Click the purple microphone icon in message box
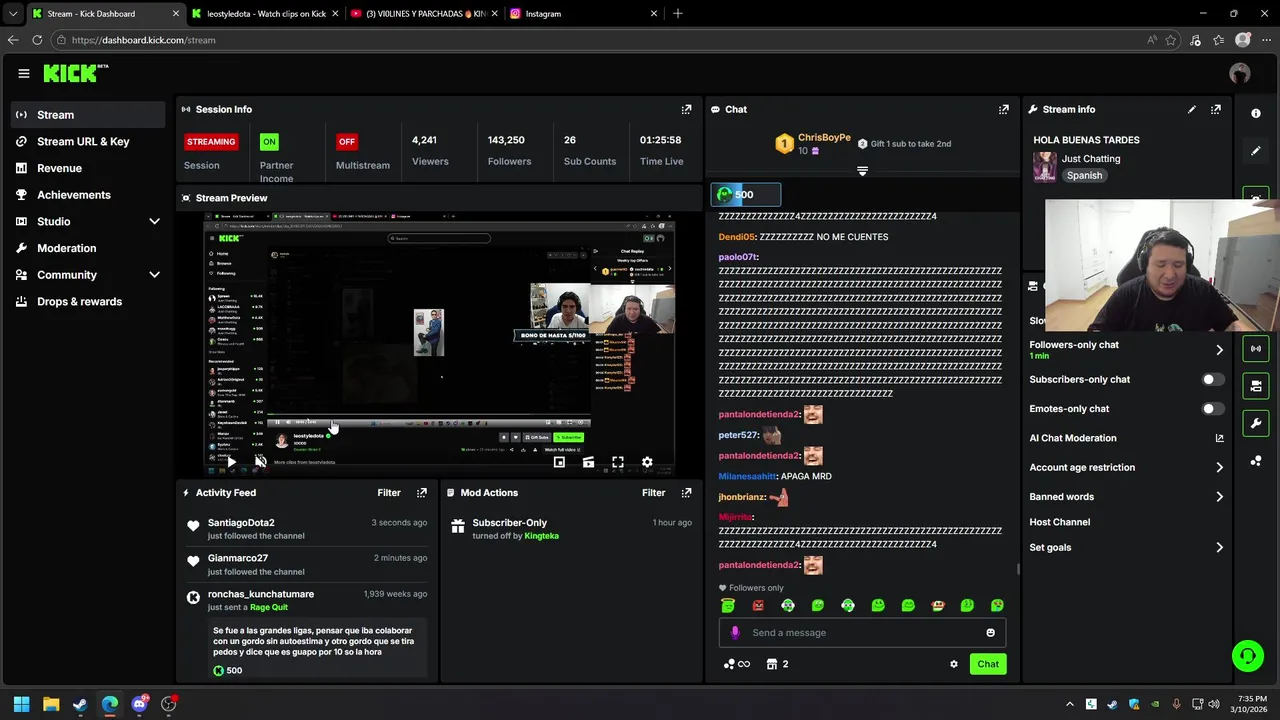 (735, 633)
